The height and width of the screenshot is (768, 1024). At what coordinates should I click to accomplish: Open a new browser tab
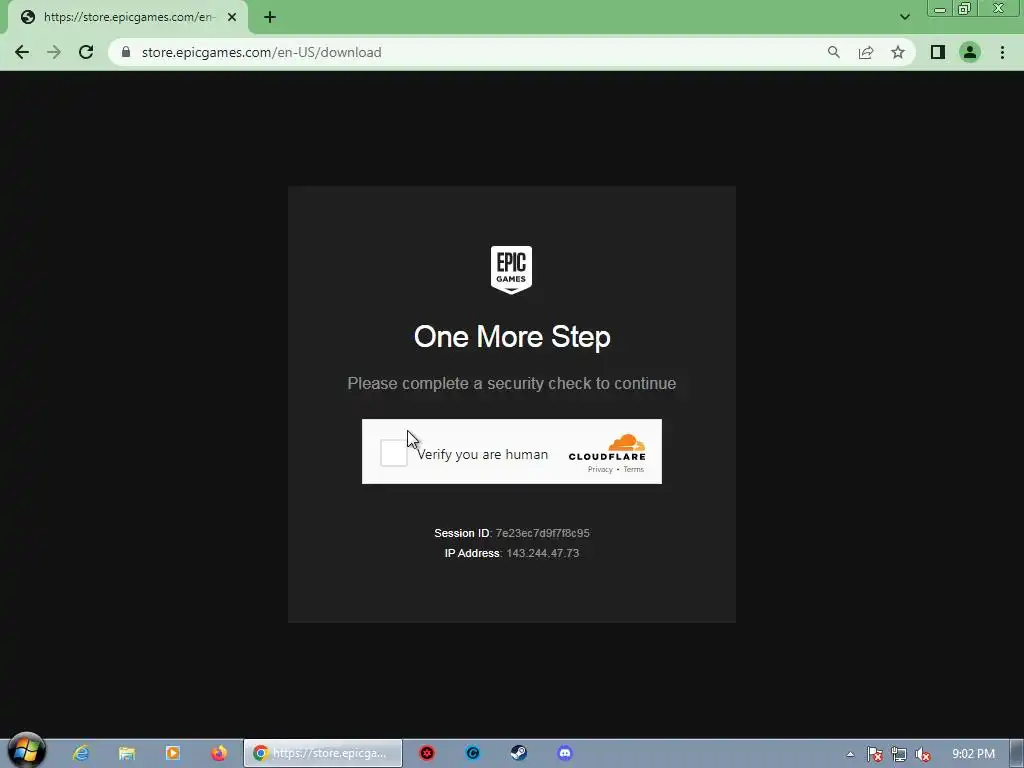point(270,18)
